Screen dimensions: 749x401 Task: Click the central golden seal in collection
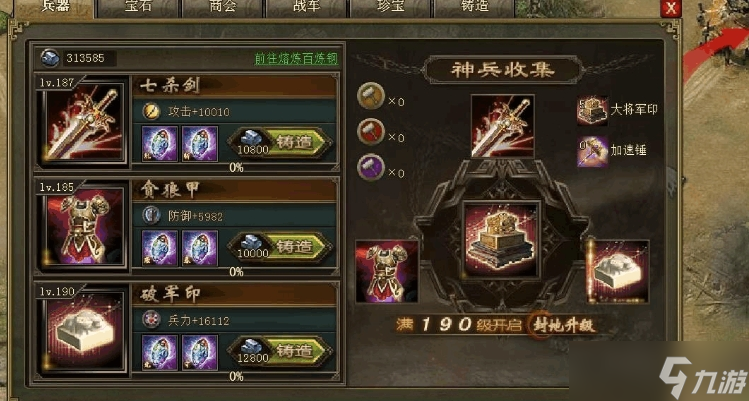502,239
